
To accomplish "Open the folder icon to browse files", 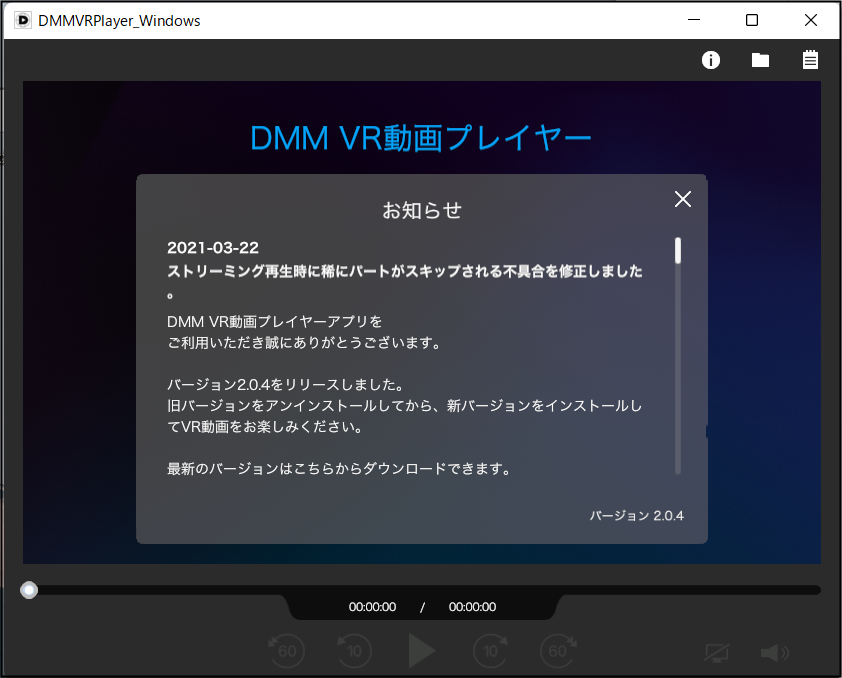I will click(x=760, y=60).
